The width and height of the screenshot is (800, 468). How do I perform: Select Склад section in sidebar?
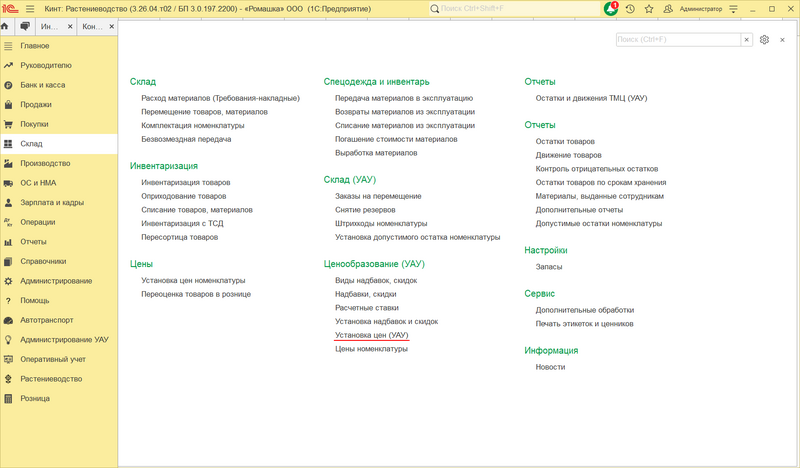pos(59,143)
